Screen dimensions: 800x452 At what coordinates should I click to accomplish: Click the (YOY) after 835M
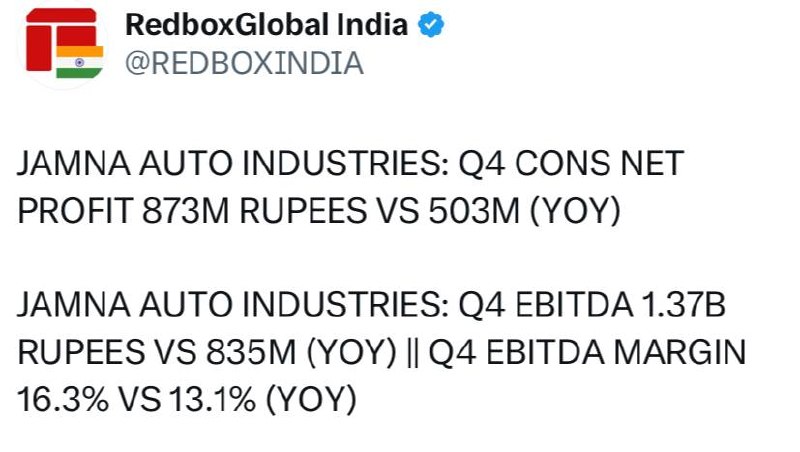tap(352, 352)
